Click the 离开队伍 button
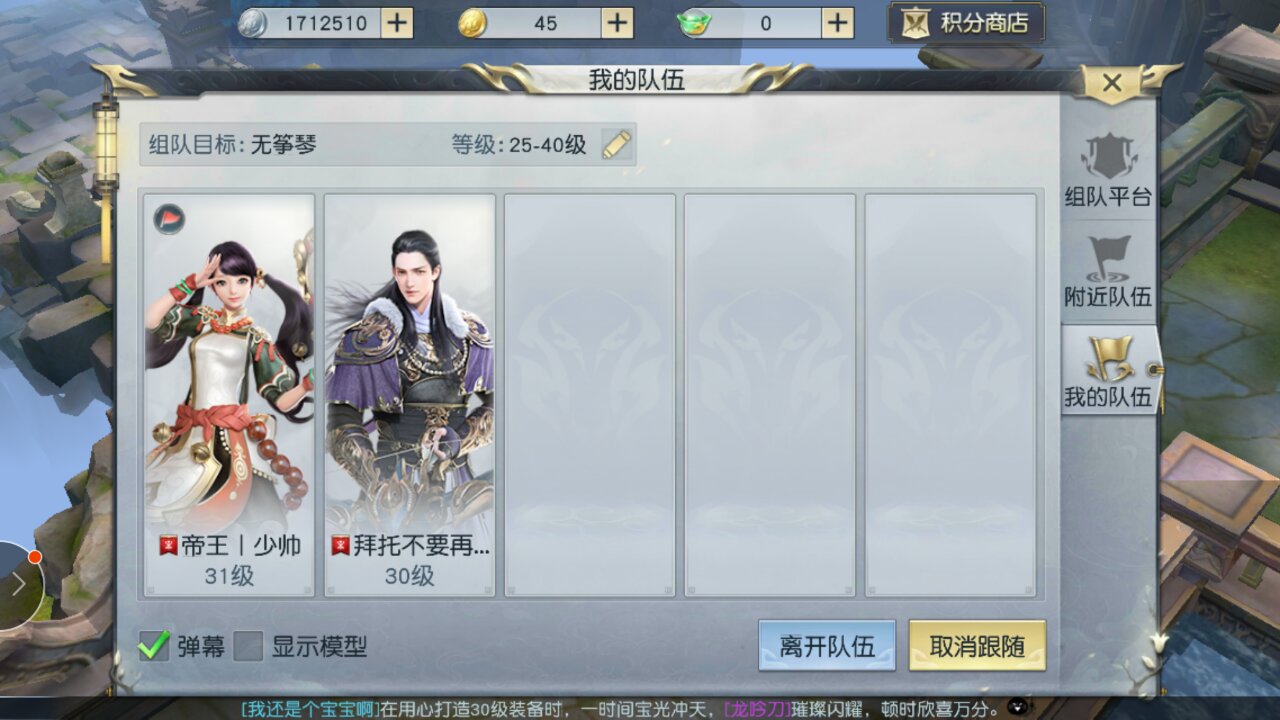1280x720 pixels. (827, 646)
